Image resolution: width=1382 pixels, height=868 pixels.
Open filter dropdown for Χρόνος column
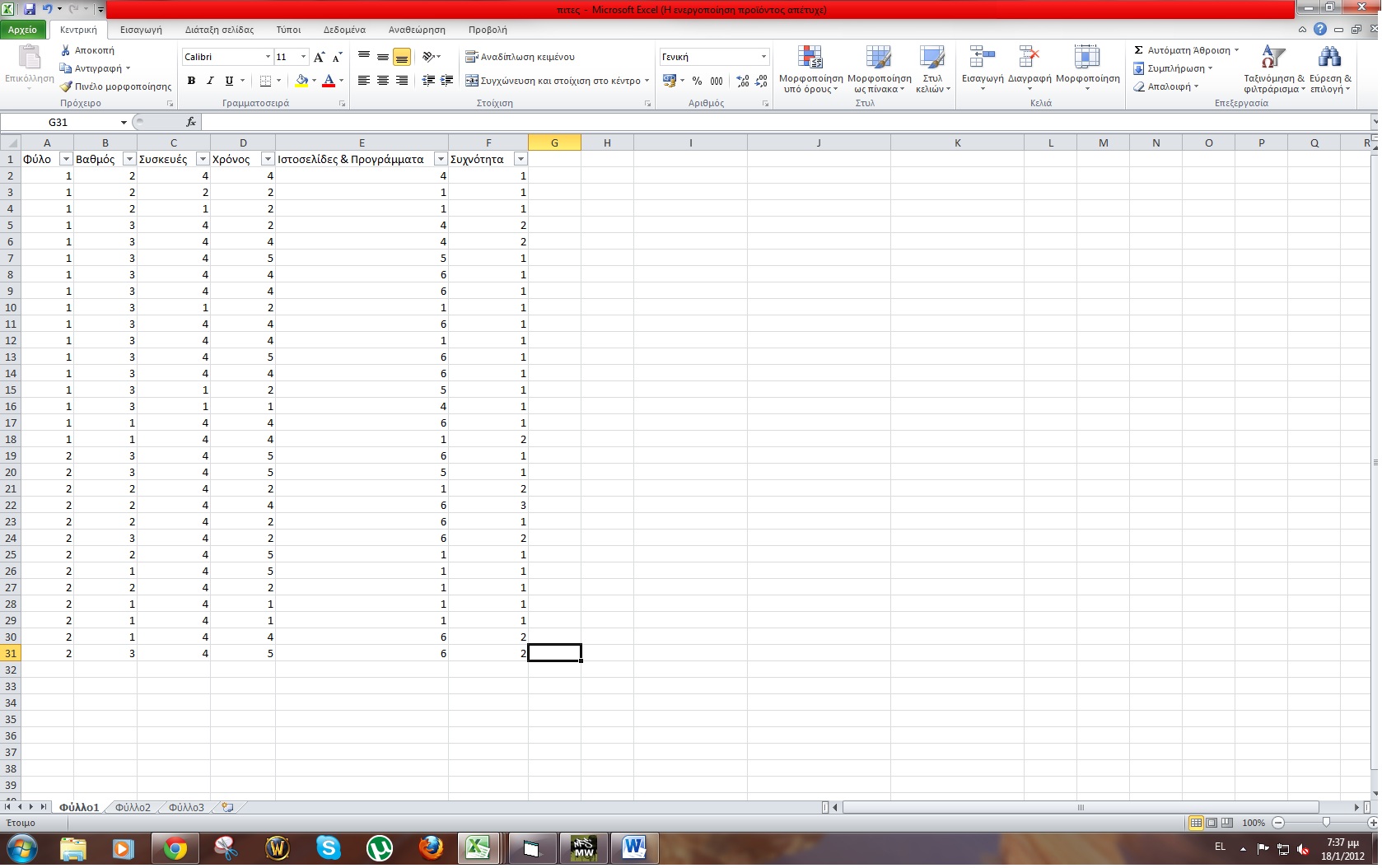(268, 159)
